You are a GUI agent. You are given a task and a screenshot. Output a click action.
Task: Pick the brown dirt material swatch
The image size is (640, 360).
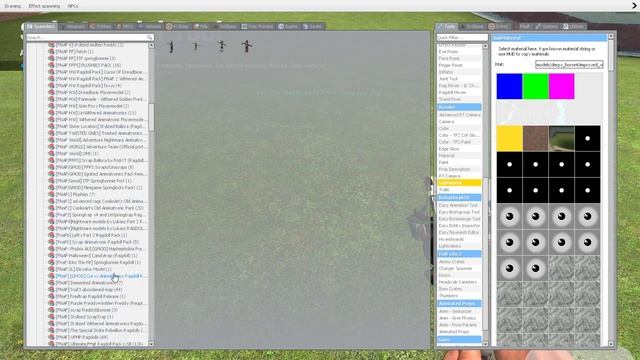click(x=535, y=138)
